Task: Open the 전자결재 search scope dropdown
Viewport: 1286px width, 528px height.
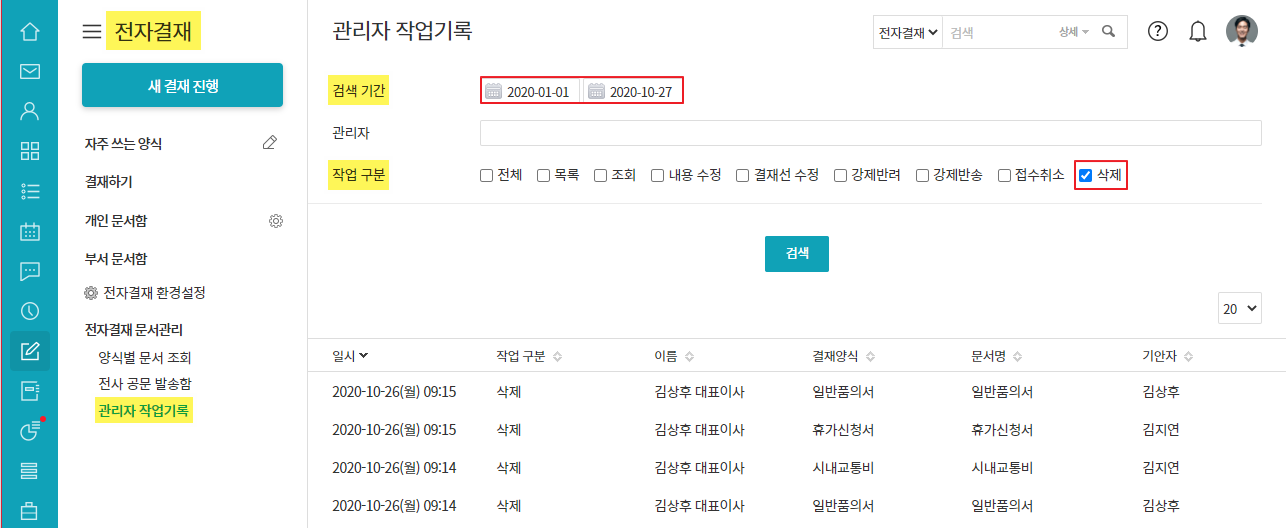Action: tap(907, 32)
